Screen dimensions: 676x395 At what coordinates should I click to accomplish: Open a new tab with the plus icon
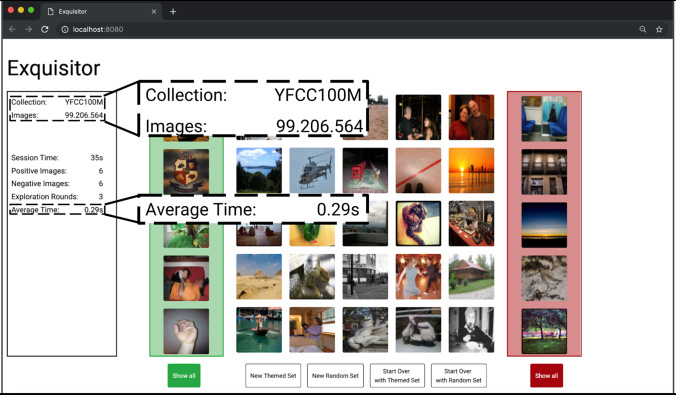pyautogui.click(x=173, y=12)
